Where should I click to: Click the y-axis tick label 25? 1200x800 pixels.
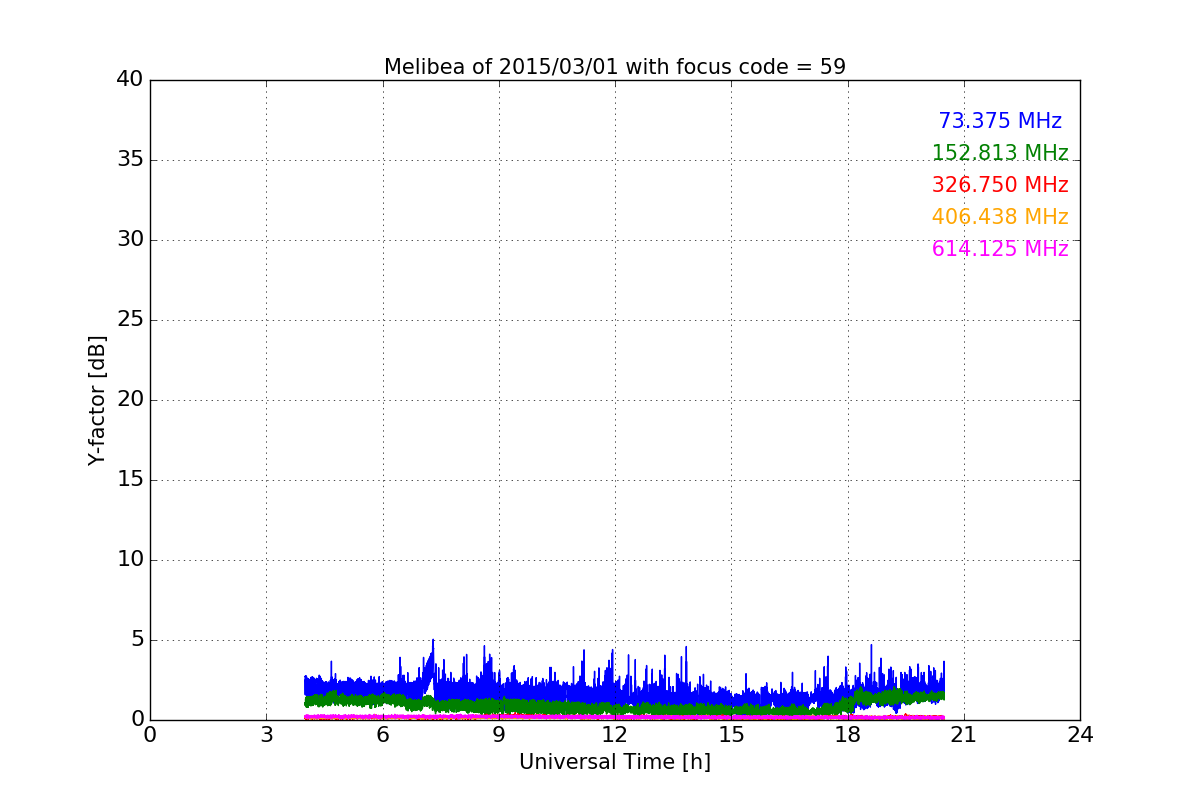(130, 320)
